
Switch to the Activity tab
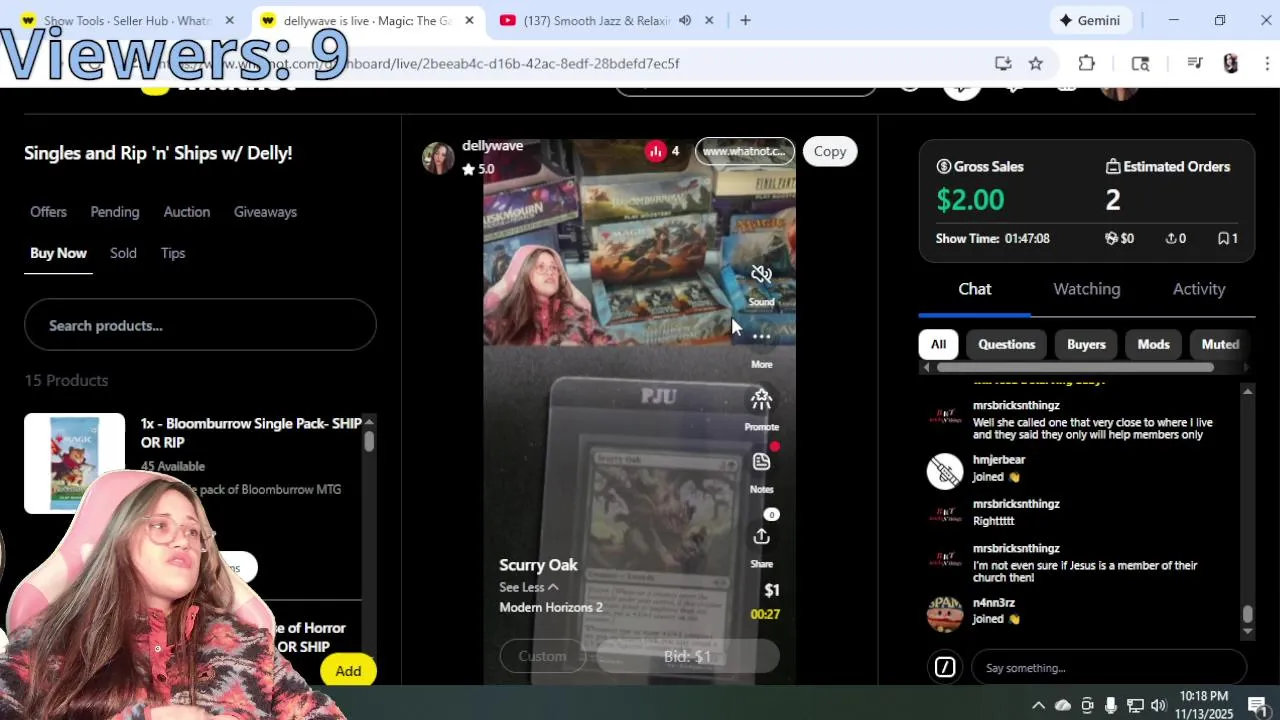[x=1199, y=289]
